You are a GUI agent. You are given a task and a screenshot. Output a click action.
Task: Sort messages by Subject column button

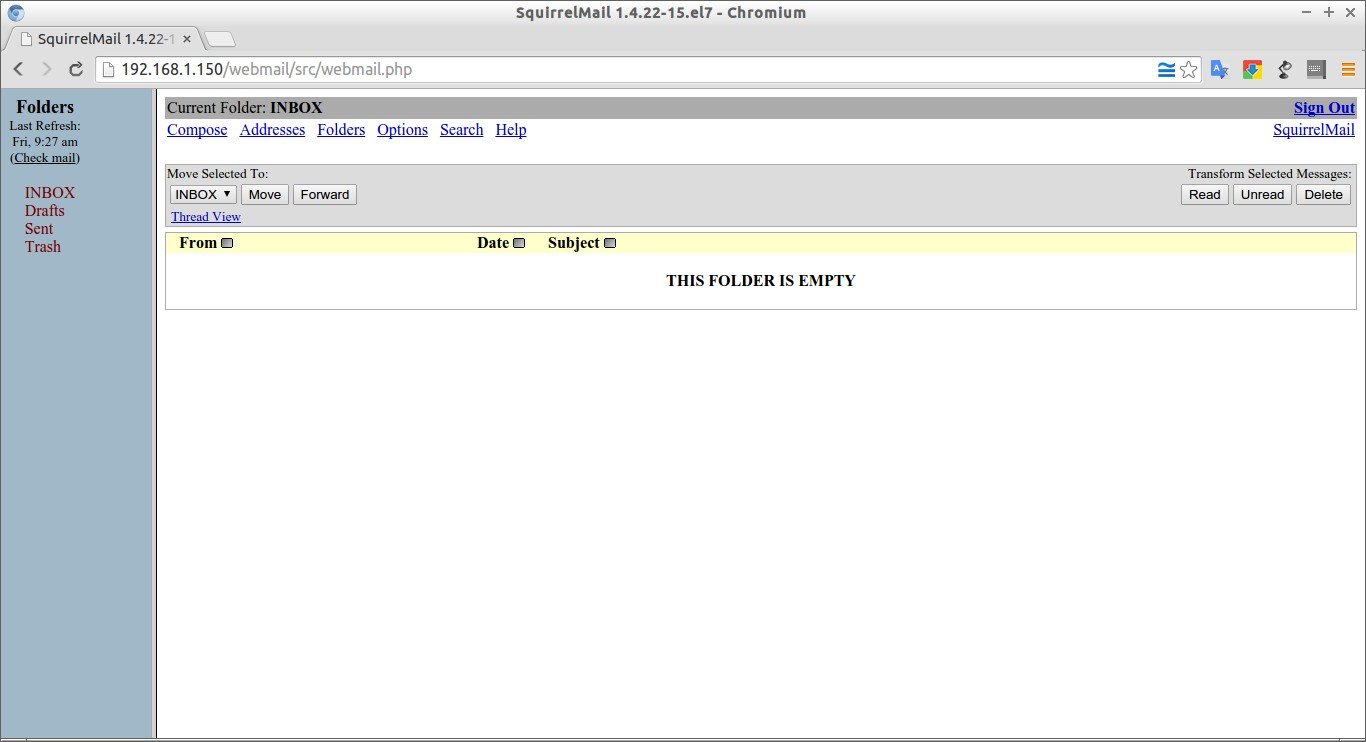pos(610,243)
